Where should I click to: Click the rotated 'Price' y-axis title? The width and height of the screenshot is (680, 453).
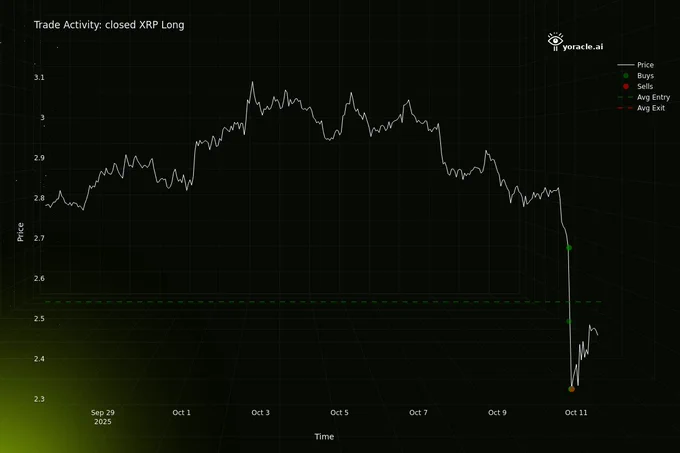tap(20, 232)
